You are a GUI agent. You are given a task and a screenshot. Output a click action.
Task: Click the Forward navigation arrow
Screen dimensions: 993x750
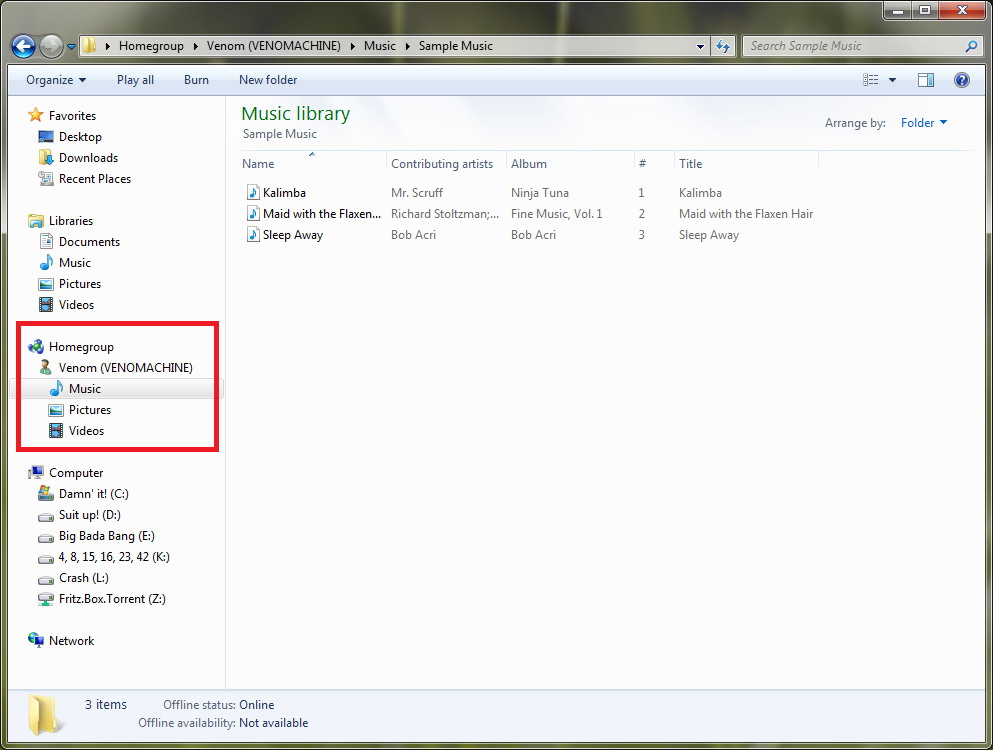pos(51,46)
